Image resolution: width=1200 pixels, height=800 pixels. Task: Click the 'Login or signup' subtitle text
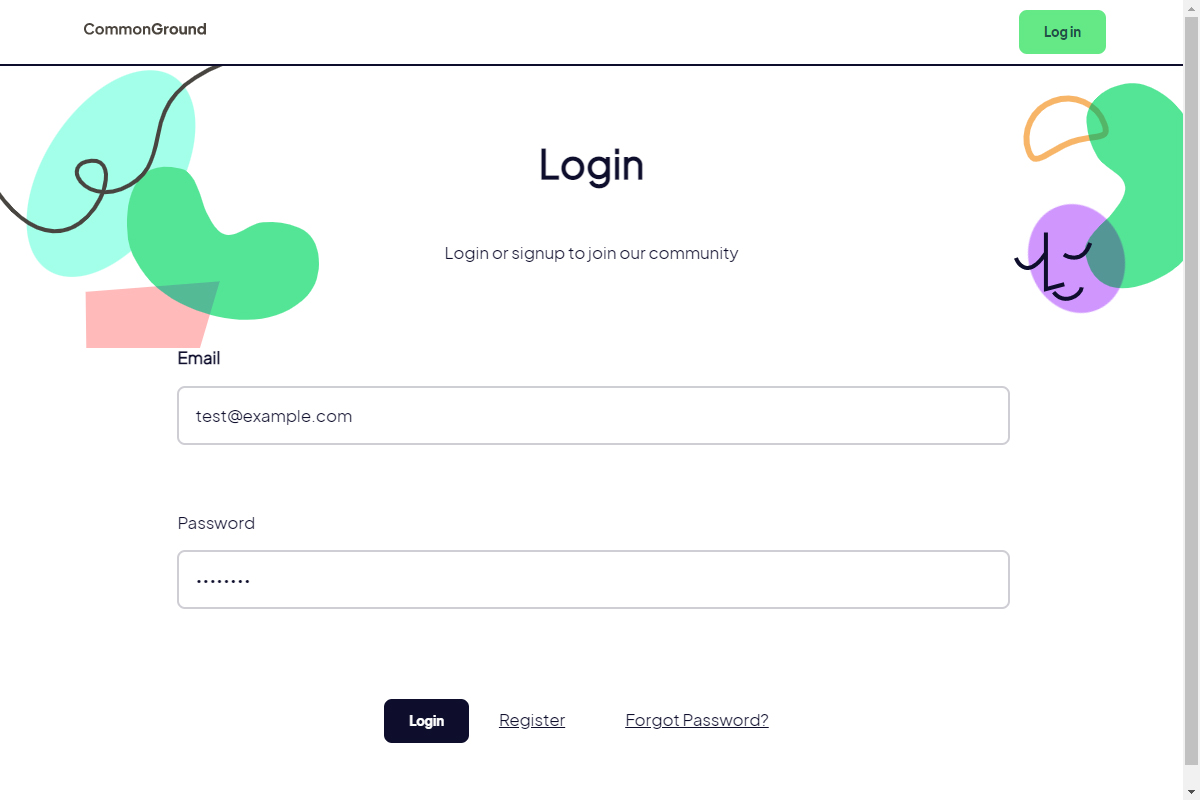(x=591, y=253)
